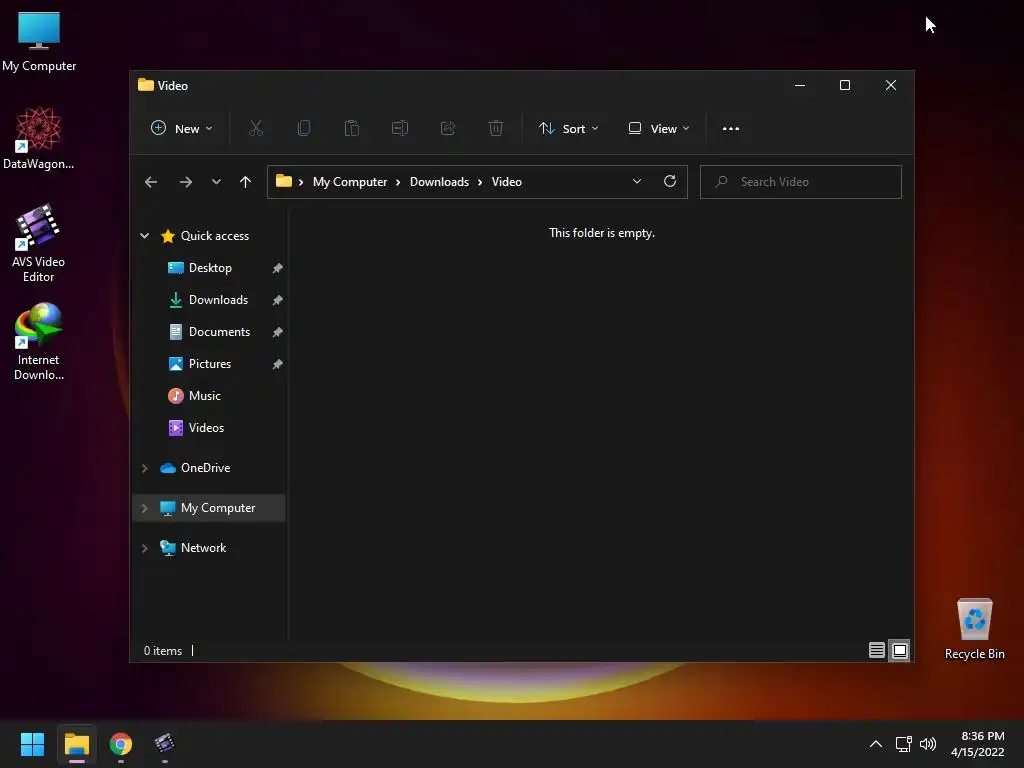Click the volume speaker tray icon
Image resolution: width=1024 pixels, height=768 pixels.
(x=927, y=744)
